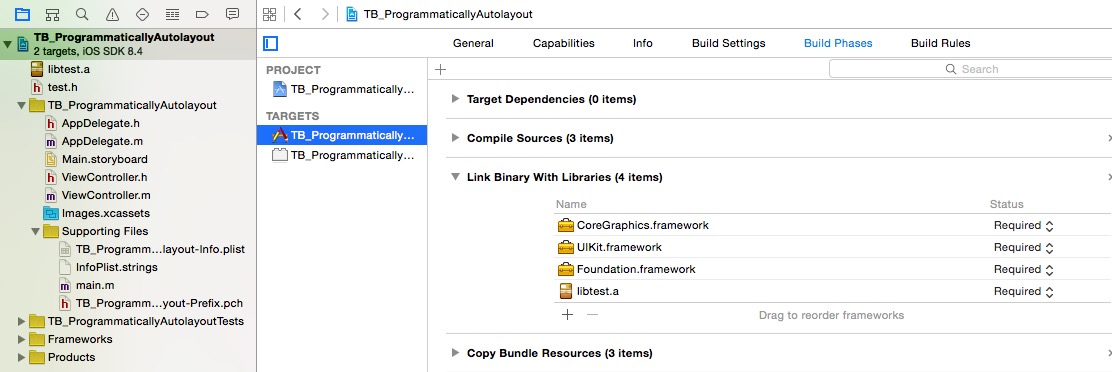The image size is (1112, 372).
Task: Switch to the Capabilities tab
Action: tap(564, 43)
